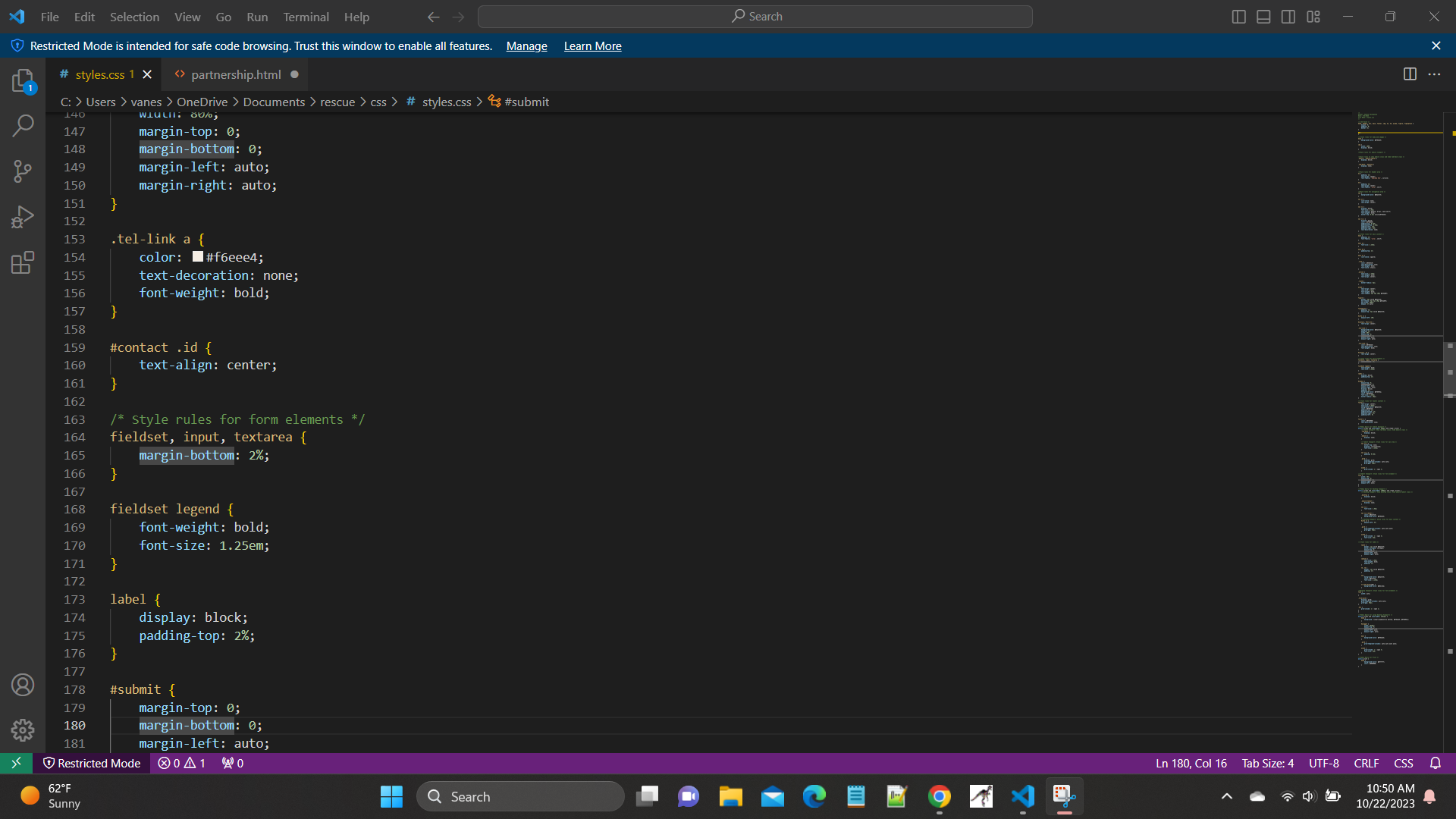
Task: Click the Manage link in banner
Action: tap(526, 46)
